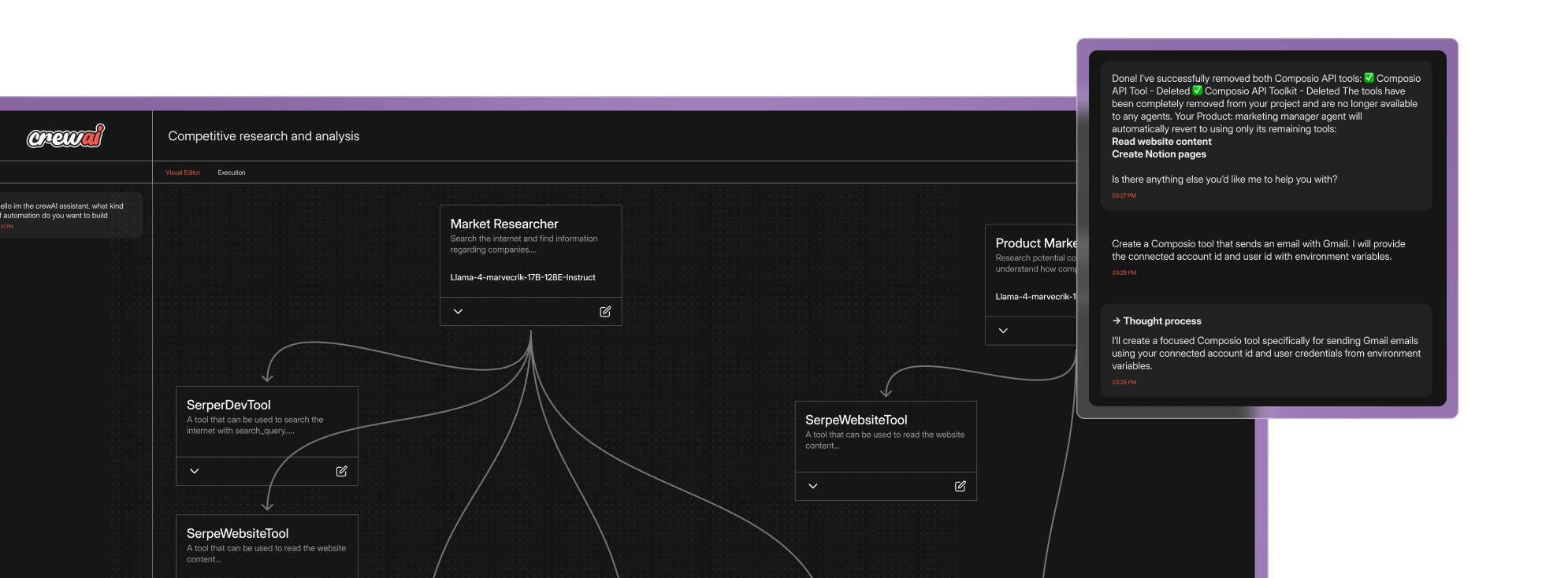Click the 03:27 PM timestamp in chat
The height and width of the screenshot is (578, 1568).
pos(1124,195)
